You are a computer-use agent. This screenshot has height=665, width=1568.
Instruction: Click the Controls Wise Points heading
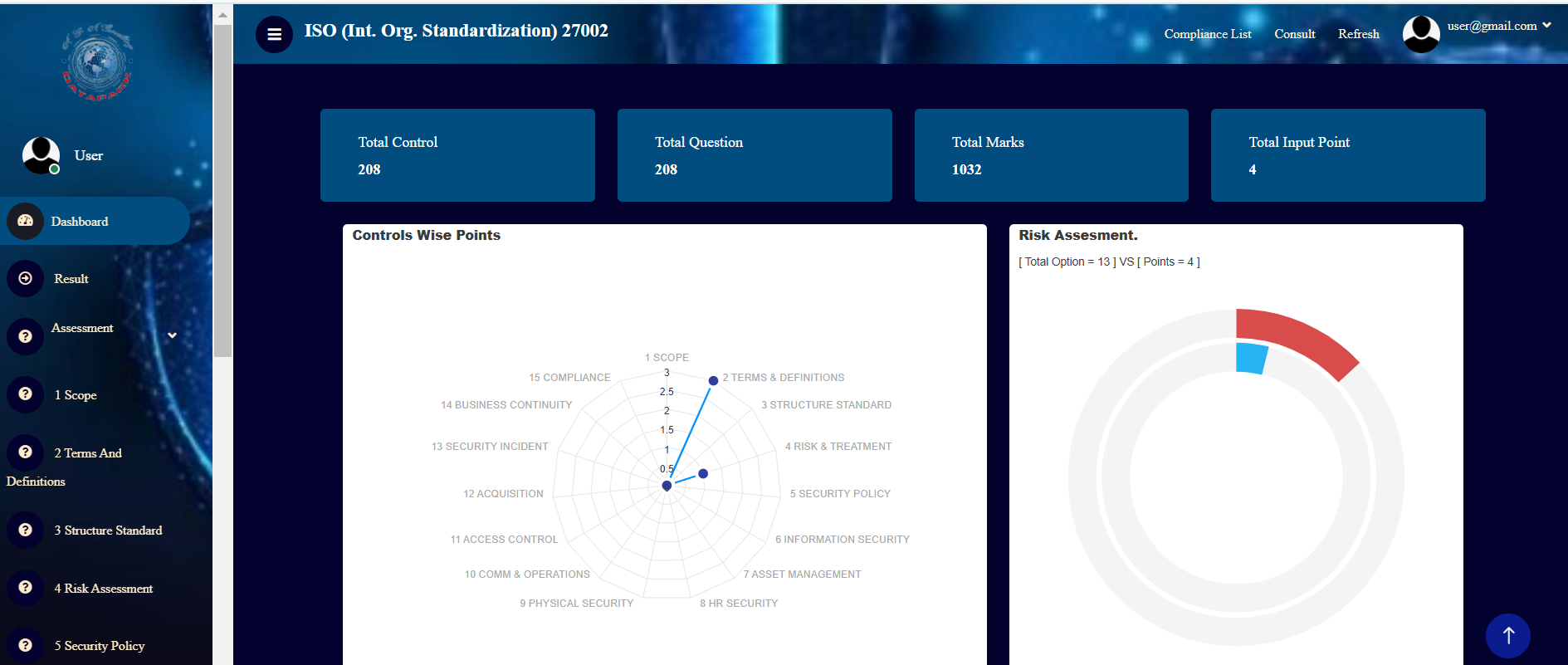426,235
